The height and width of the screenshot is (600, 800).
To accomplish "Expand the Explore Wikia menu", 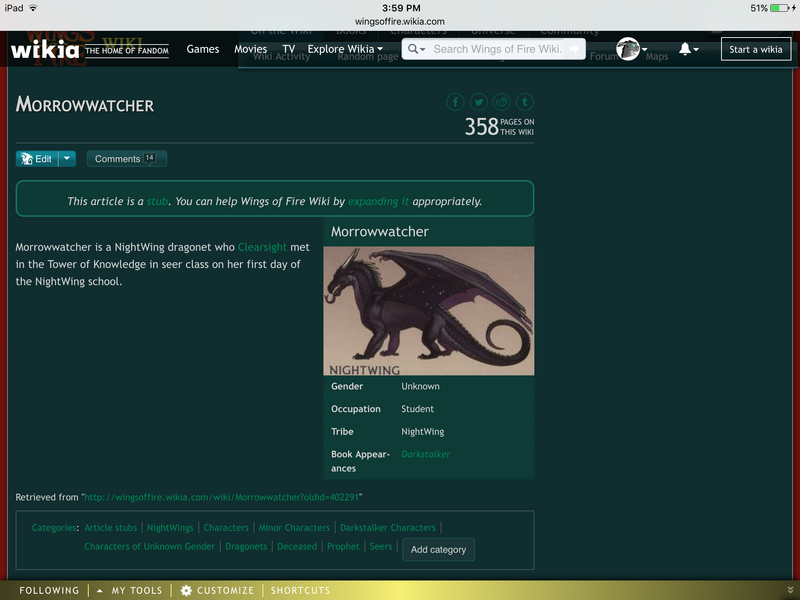I will point(345,49).
